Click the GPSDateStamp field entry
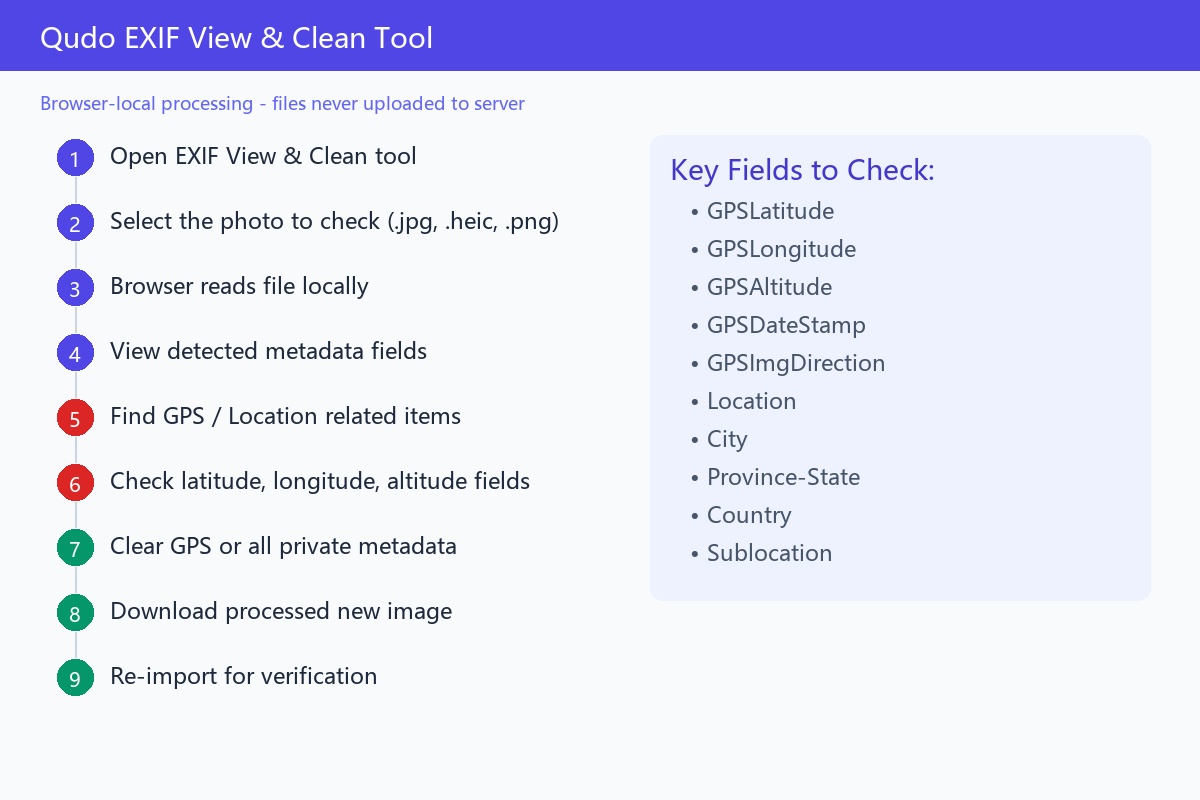1200x800 pixels. (x=778, y=325)
